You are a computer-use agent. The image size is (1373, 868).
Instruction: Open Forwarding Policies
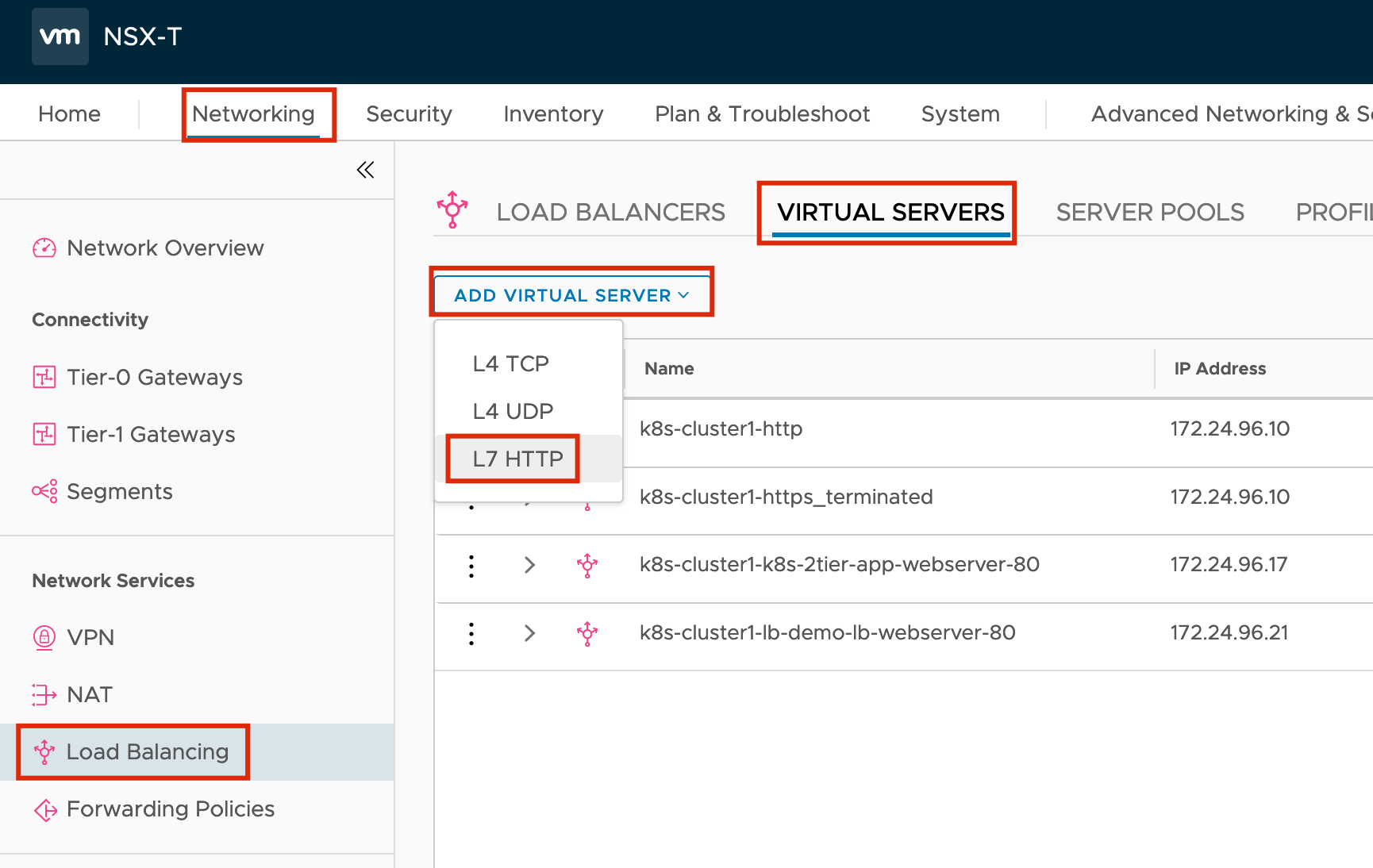click(x=171, y=808)
